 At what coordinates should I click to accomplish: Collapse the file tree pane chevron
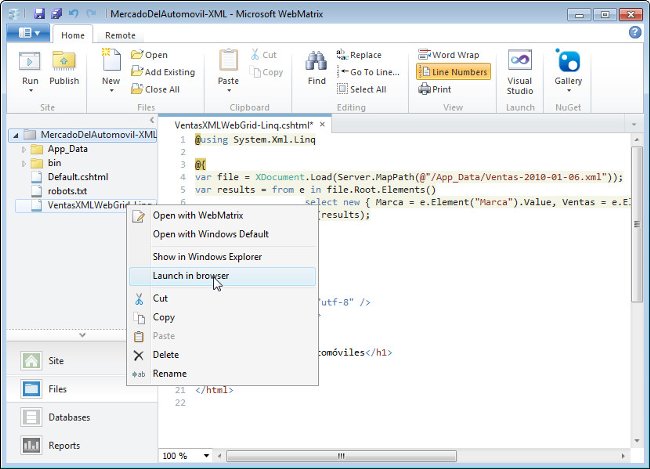pos(152,120)
